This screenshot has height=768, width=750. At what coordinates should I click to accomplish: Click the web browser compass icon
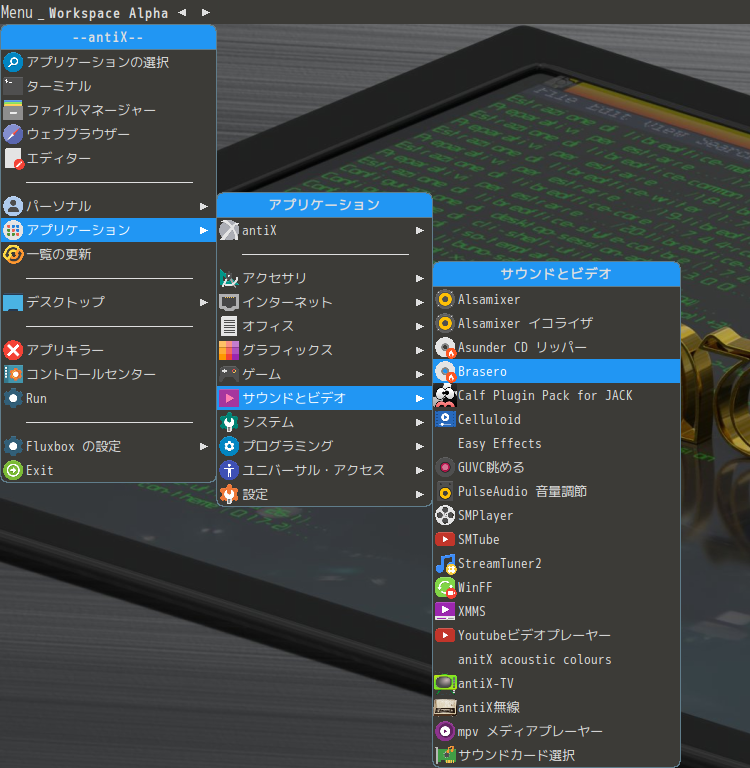pos(13,134)
